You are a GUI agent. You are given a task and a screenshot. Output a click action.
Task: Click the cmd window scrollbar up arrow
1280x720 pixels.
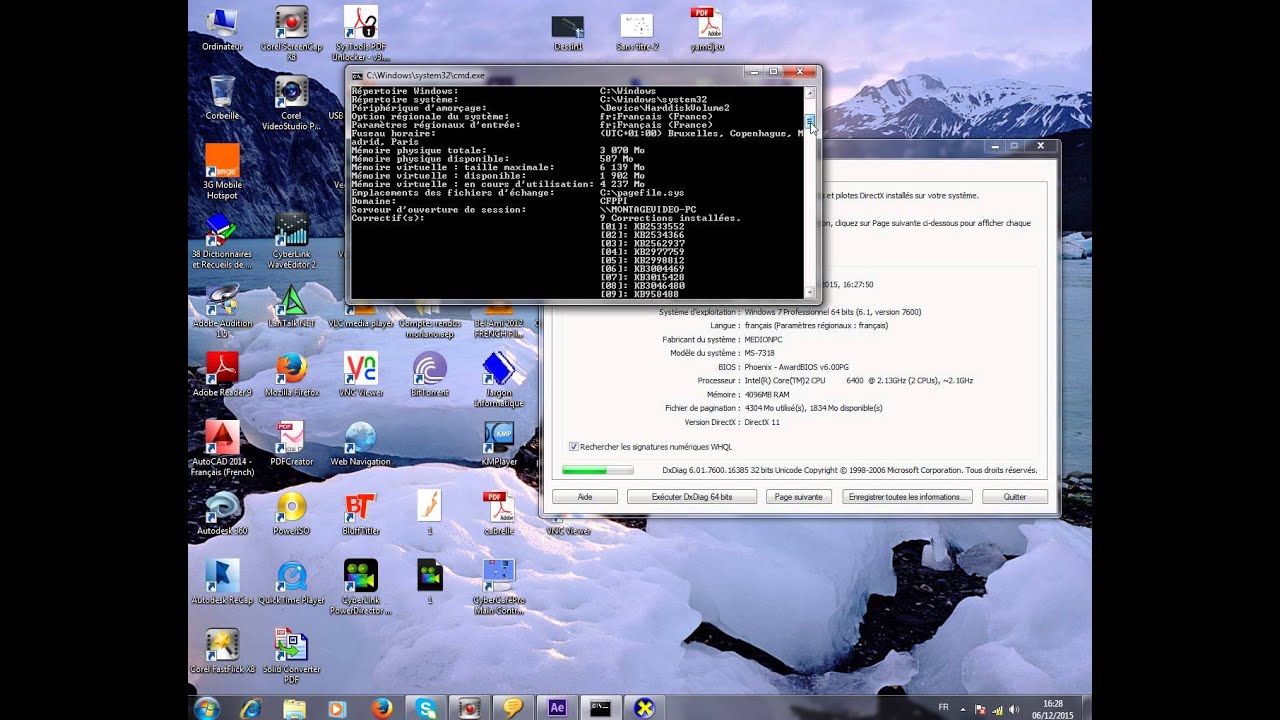click(810, 92)
